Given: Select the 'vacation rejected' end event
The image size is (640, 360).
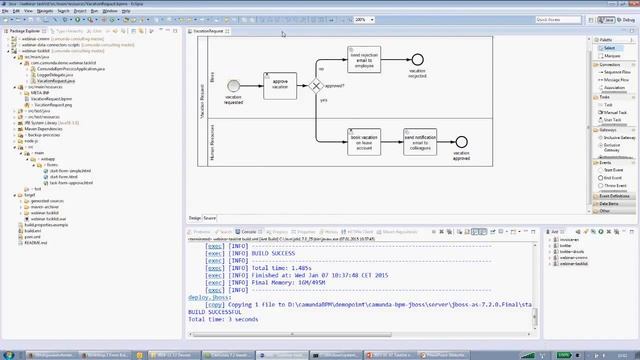Looking at the screenshot, I should tap(417, 60).
